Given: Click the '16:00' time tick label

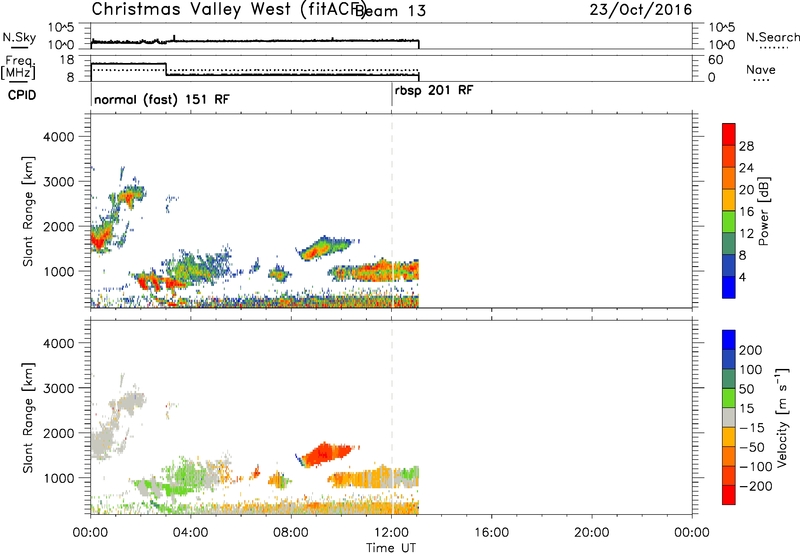Looking at the screenshot, I should click(x=491, y=533).
